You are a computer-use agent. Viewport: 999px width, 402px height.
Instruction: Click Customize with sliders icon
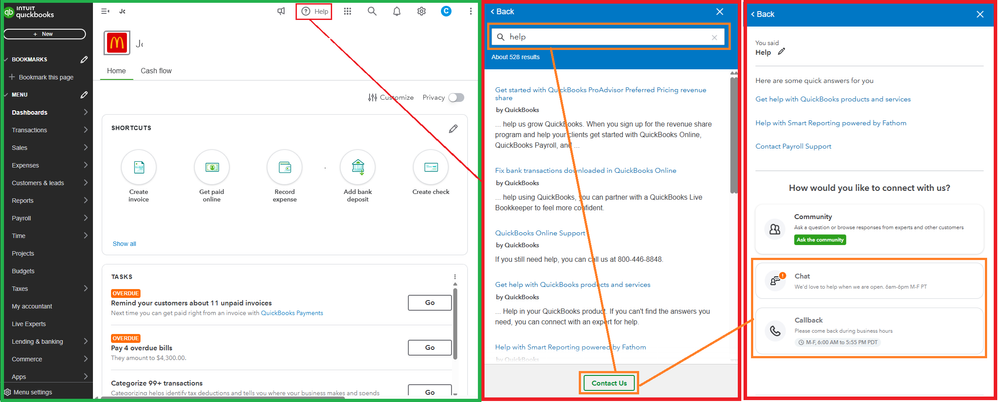pos(391,97)
